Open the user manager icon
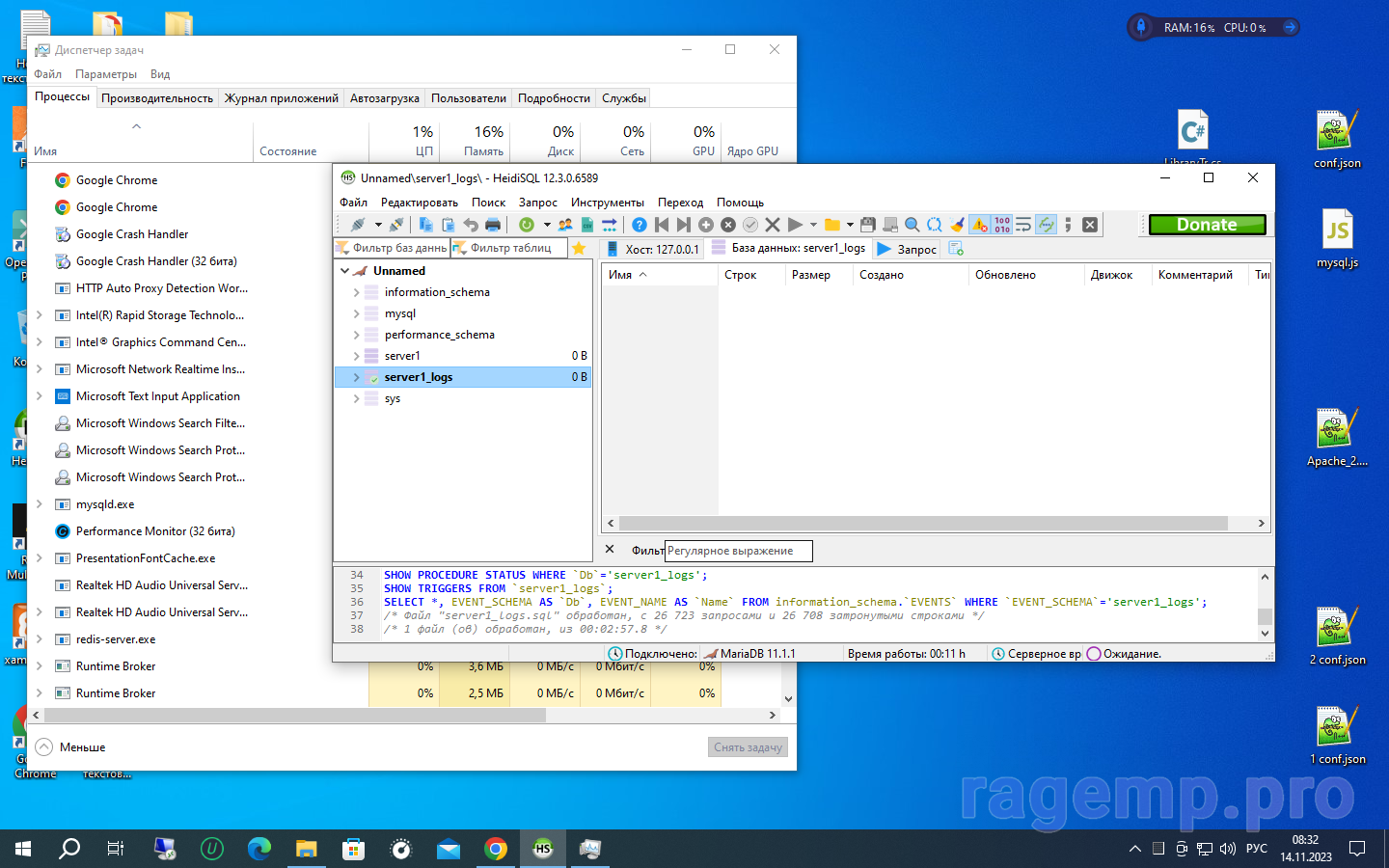The height and width of the screenshot is (868, 1389). pos(565,225)
